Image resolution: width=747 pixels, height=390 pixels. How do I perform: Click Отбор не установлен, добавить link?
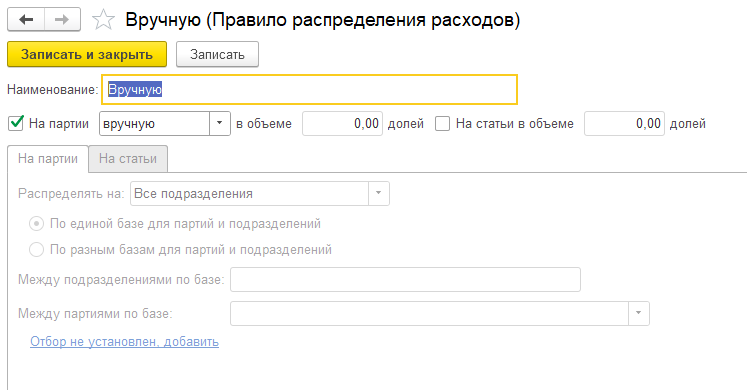point(124,341)
